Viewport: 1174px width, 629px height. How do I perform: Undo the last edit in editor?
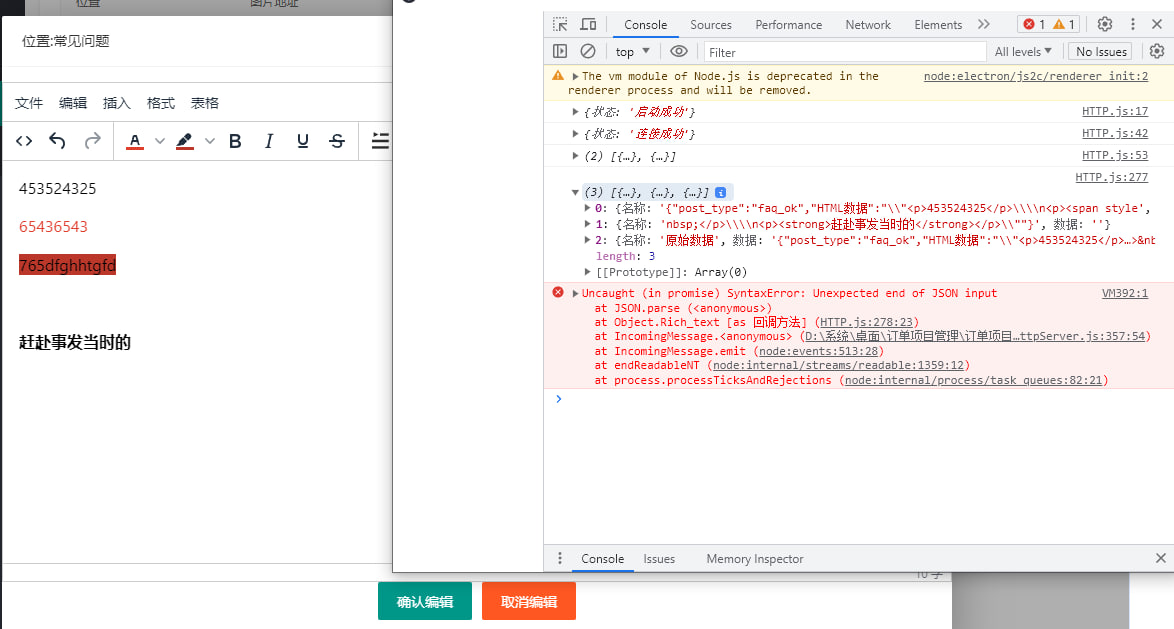pyautogui.click(x=58, y=141)
